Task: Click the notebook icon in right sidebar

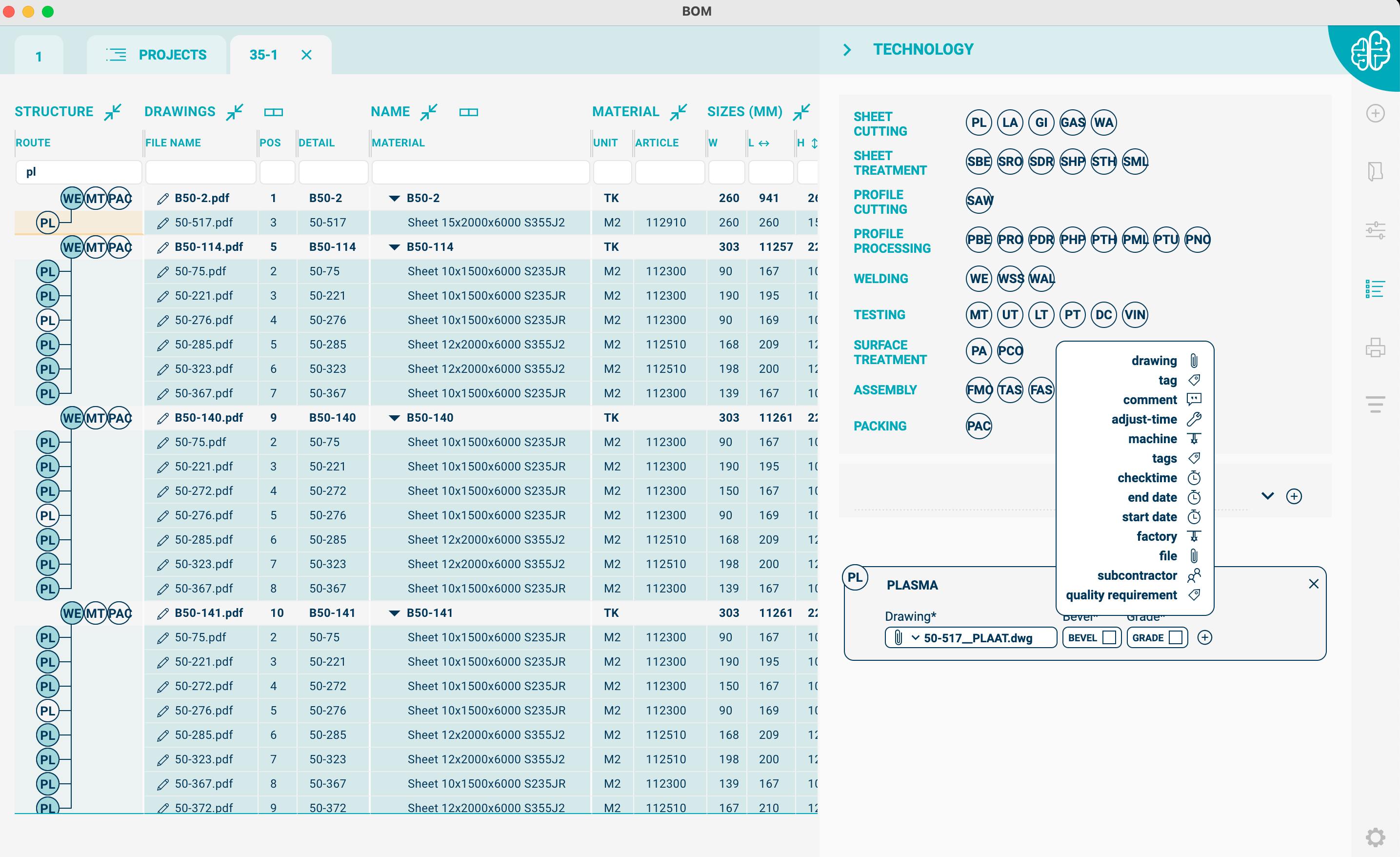Action: [1375, 172]
